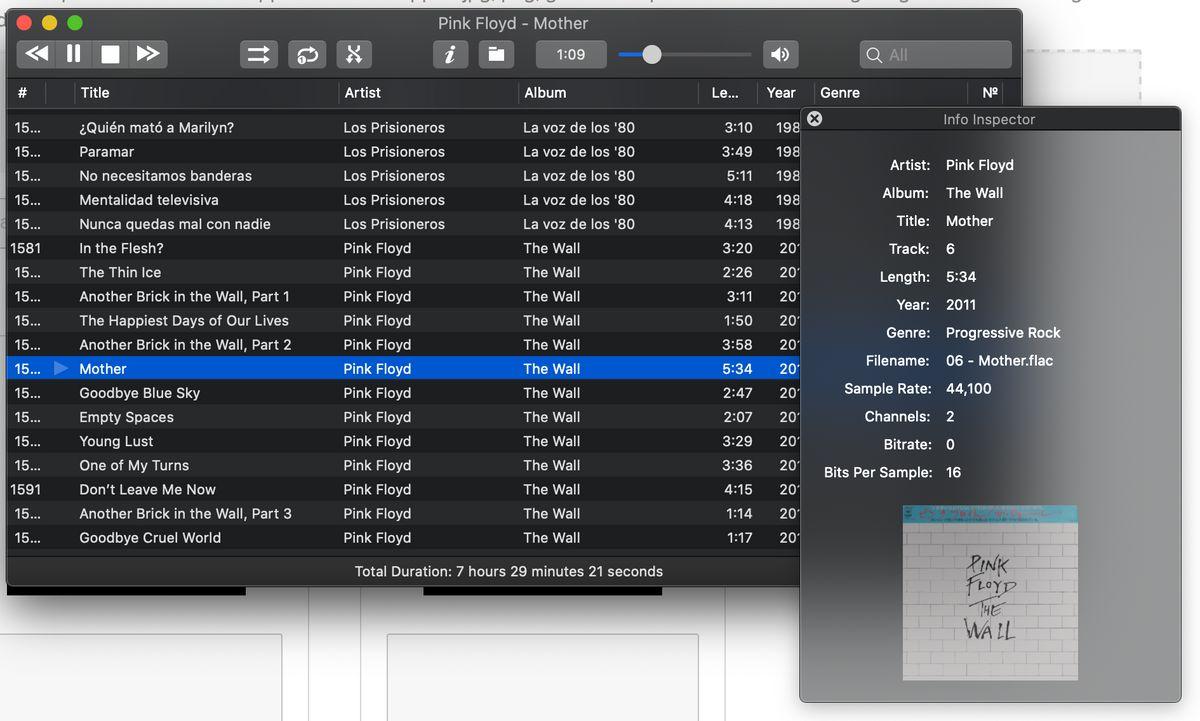Sort the playlist by Album column

(545, 93)
